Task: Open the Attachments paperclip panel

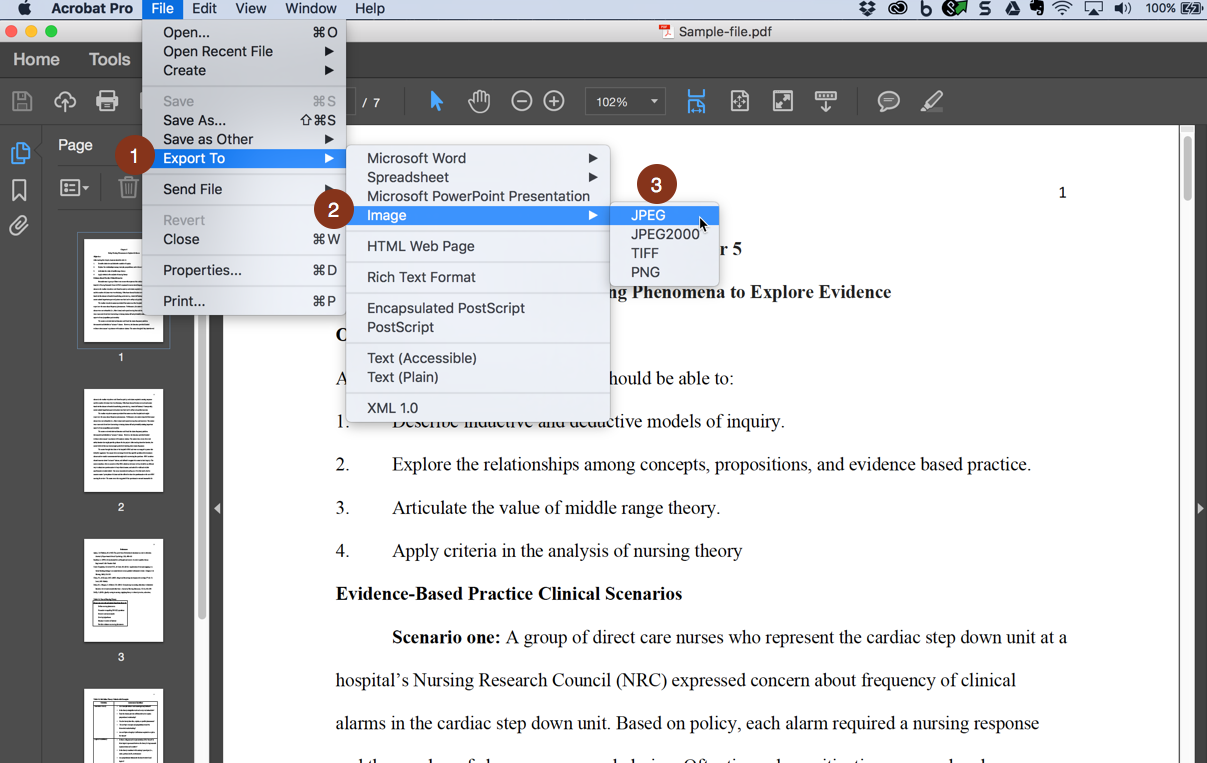Action: 19,226
